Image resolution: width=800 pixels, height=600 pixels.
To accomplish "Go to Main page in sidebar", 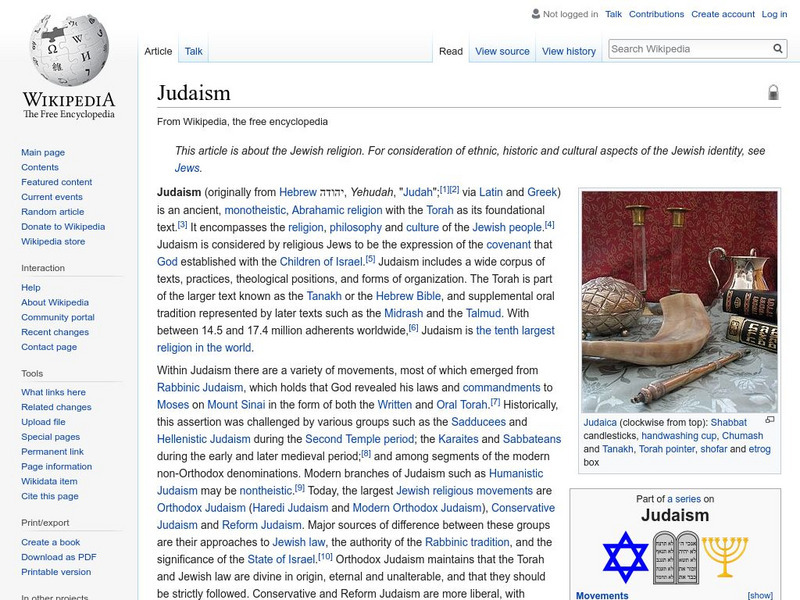I will (x=43, y=153).
